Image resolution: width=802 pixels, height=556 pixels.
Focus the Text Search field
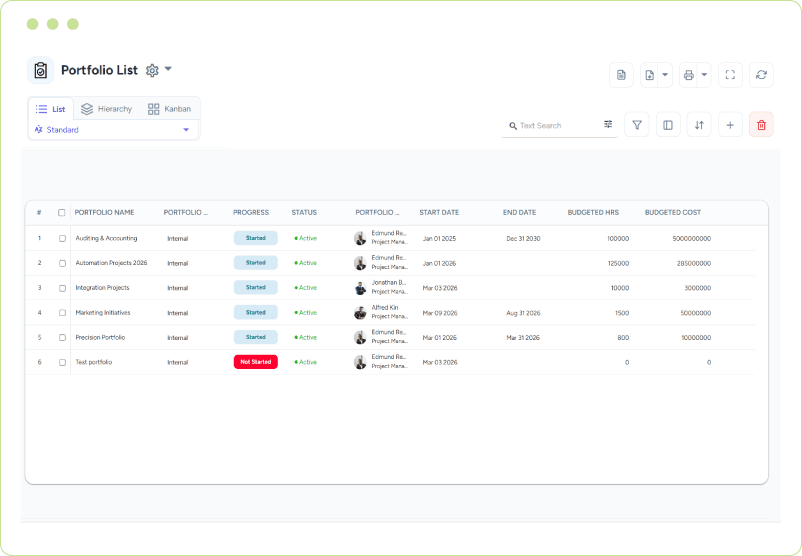pyautogui.click(x=558, y=125)
